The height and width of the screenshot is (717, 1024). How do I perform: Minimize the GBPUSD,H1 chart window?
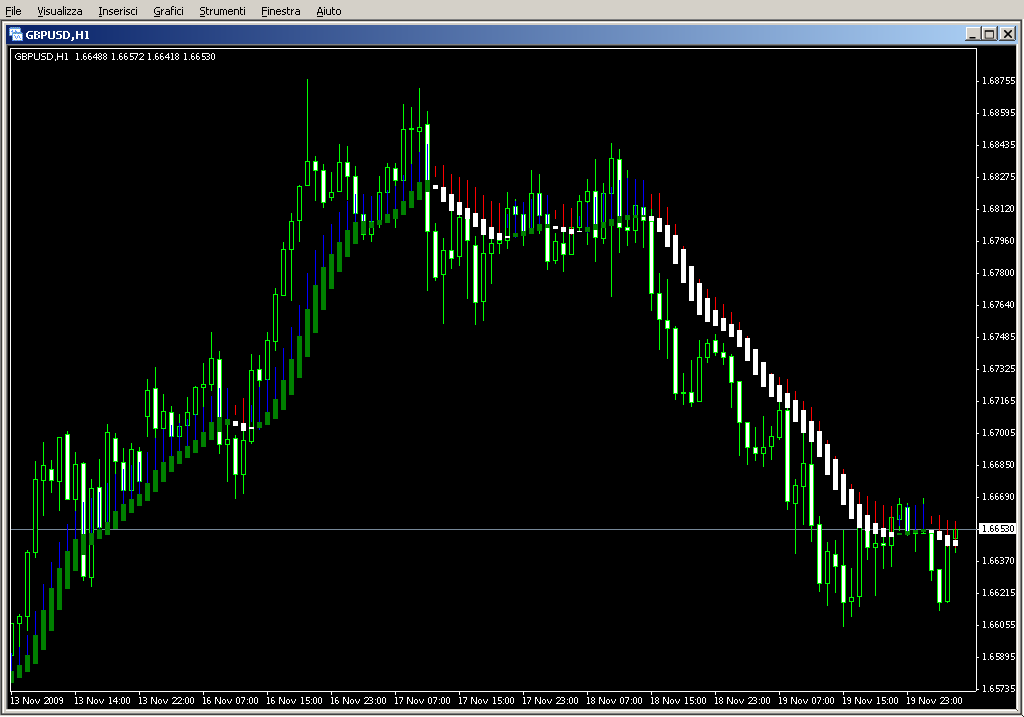[973, 34]
